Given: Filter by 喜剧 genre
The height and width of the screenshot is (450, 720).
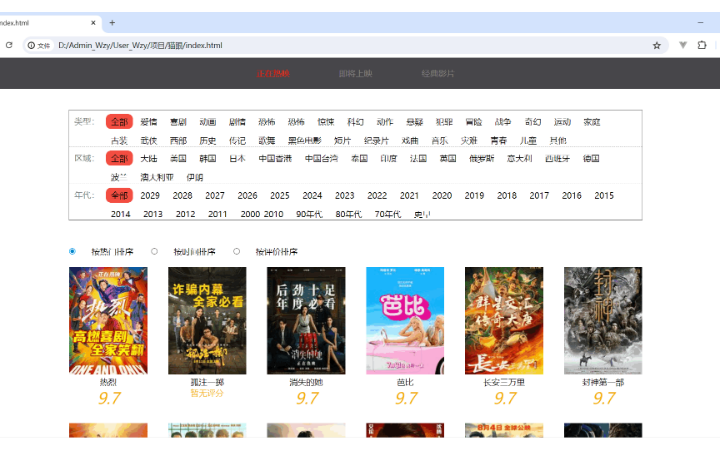Looking at the screenshot, I should click(178, 122).
